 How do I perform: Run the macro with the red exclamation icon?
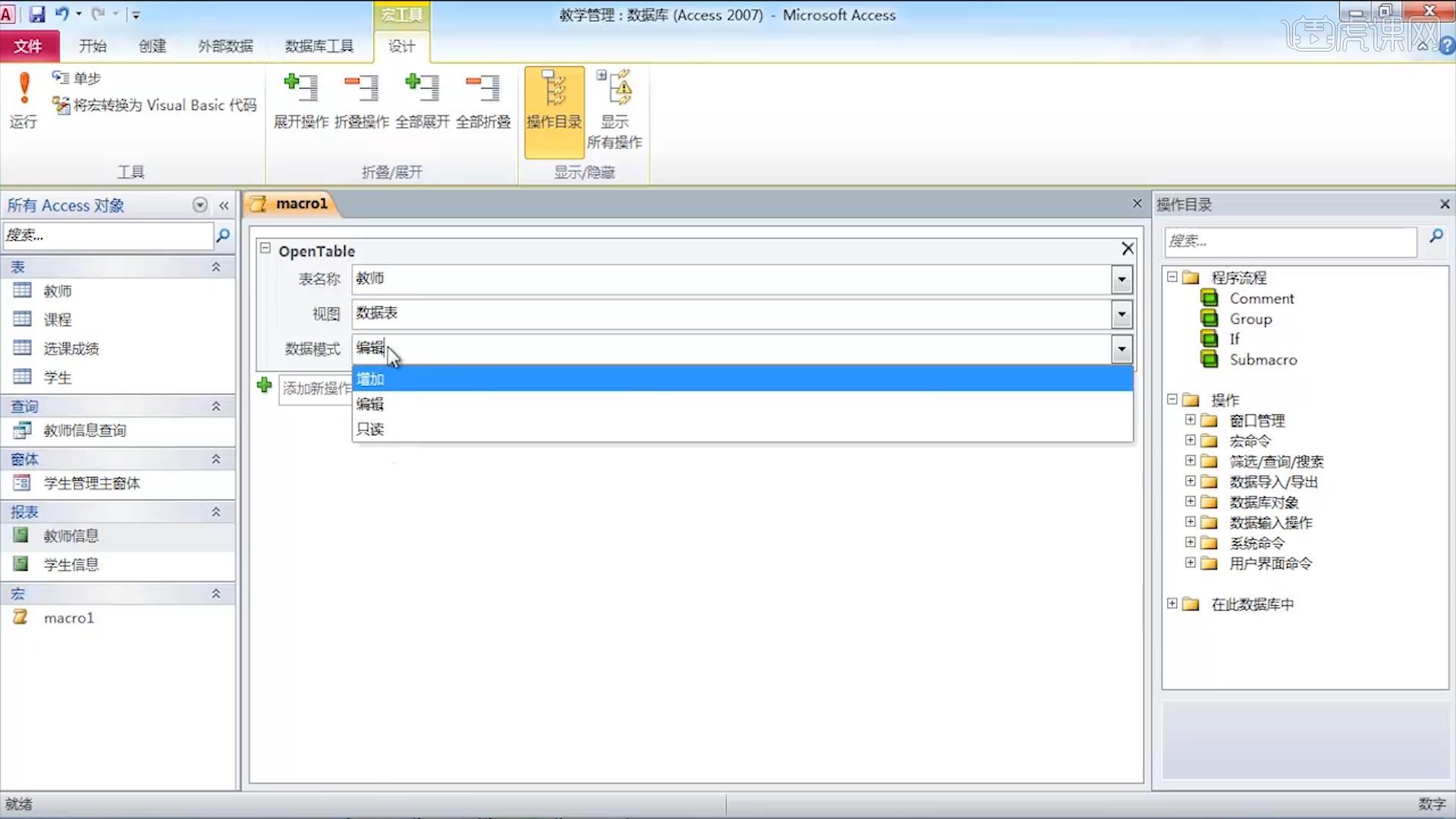pos(24,99)
